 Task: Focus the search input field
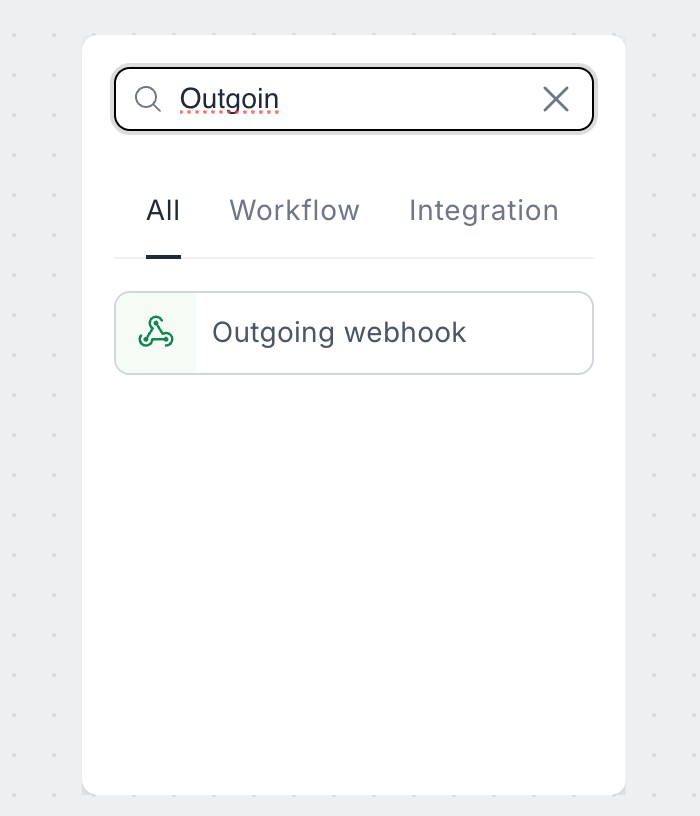[400, 99]
